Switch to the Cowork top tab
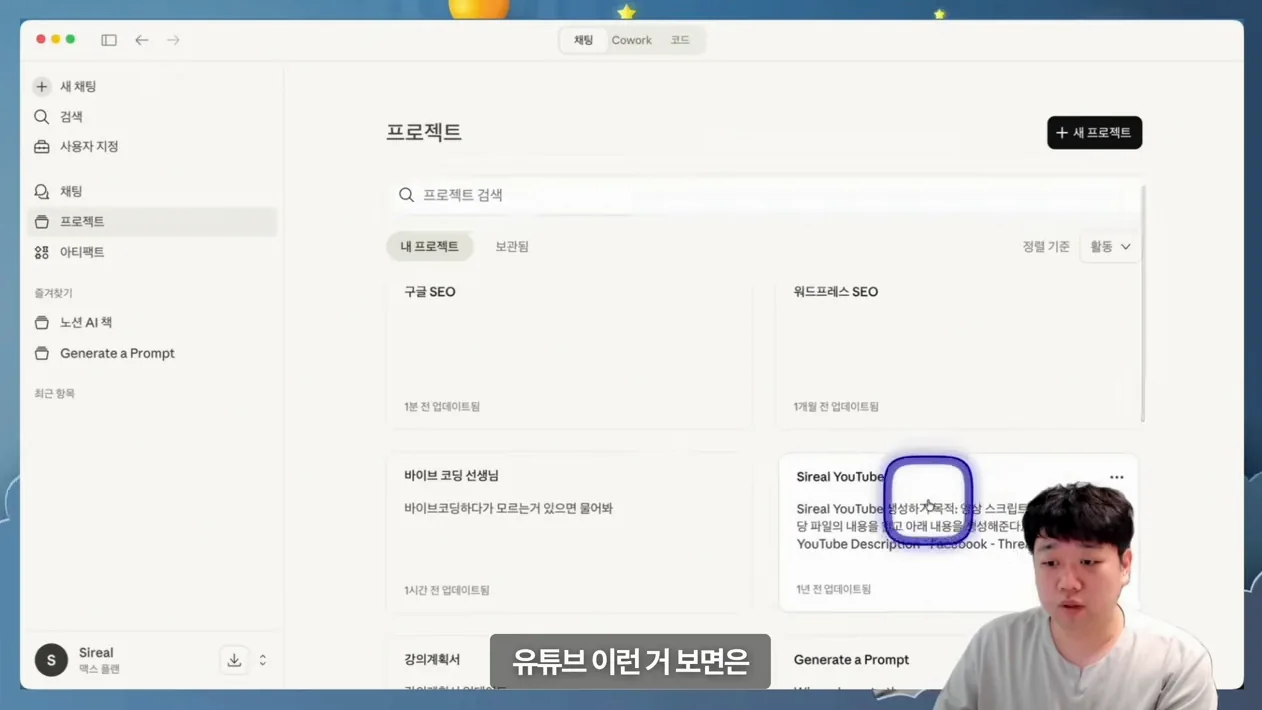This screenshot has height=710, width=1262. pos(632,40)
